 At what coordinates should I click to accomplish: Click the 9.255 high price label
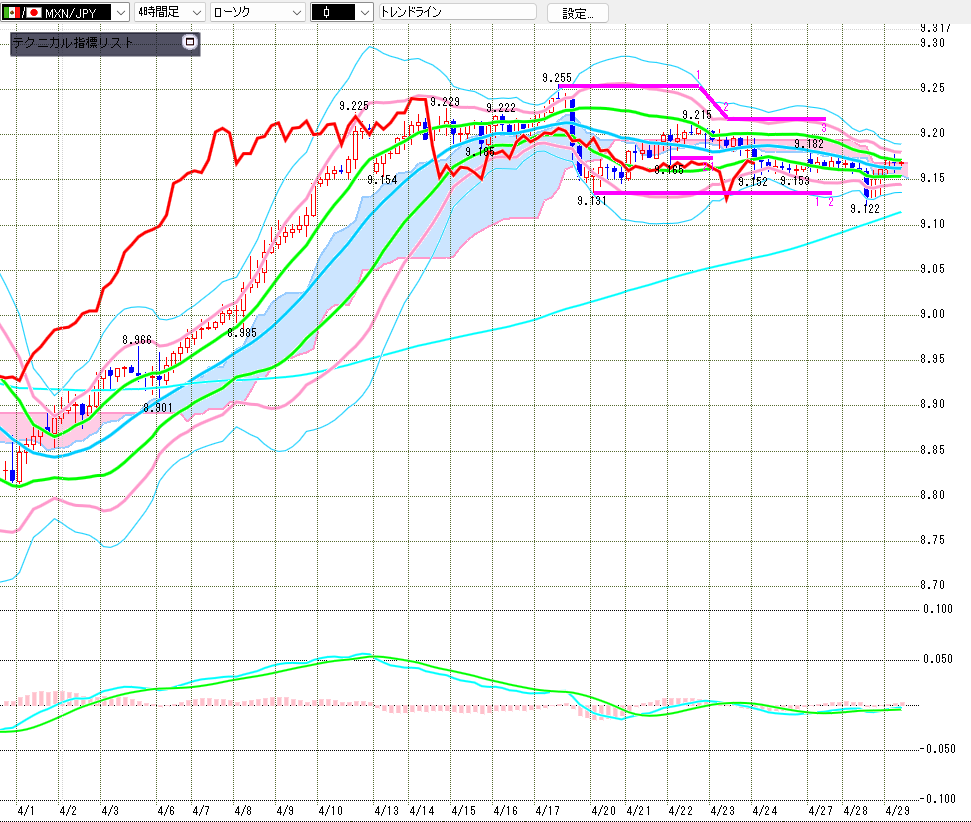pyautogui.click(x=557, y=77)
